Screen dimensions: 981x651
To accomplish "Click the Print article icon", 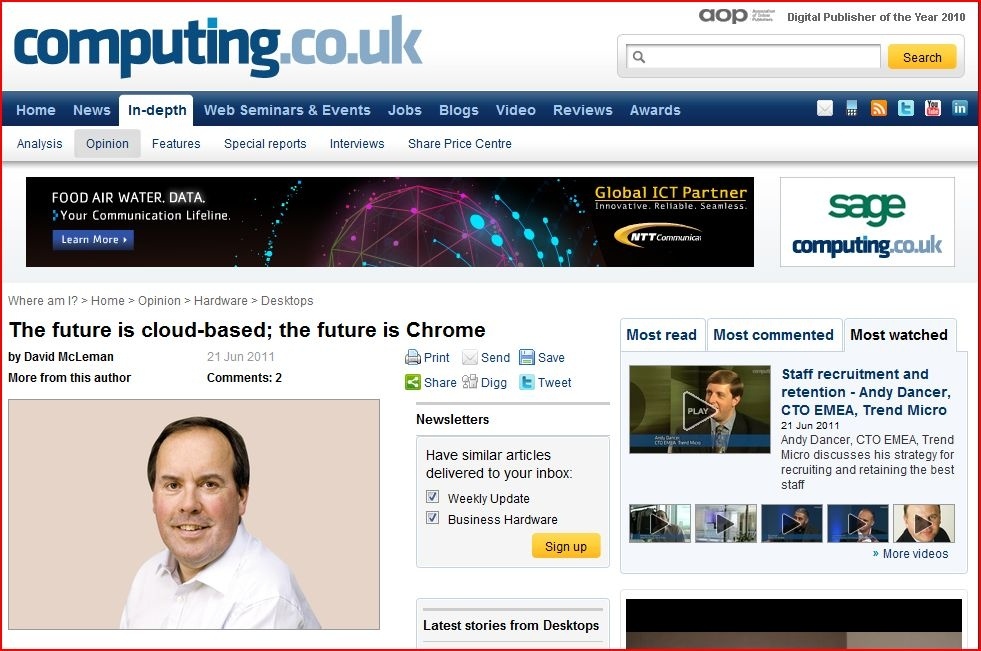I will tap(413, 357).
